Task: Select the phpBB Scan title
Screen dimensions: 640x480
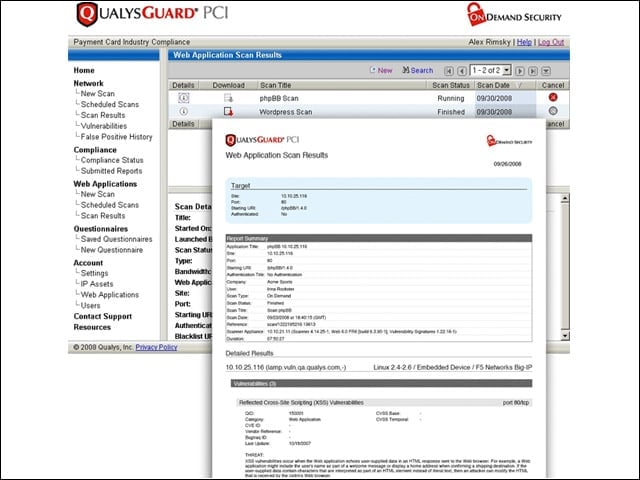Action: click(x=279, y=98)
